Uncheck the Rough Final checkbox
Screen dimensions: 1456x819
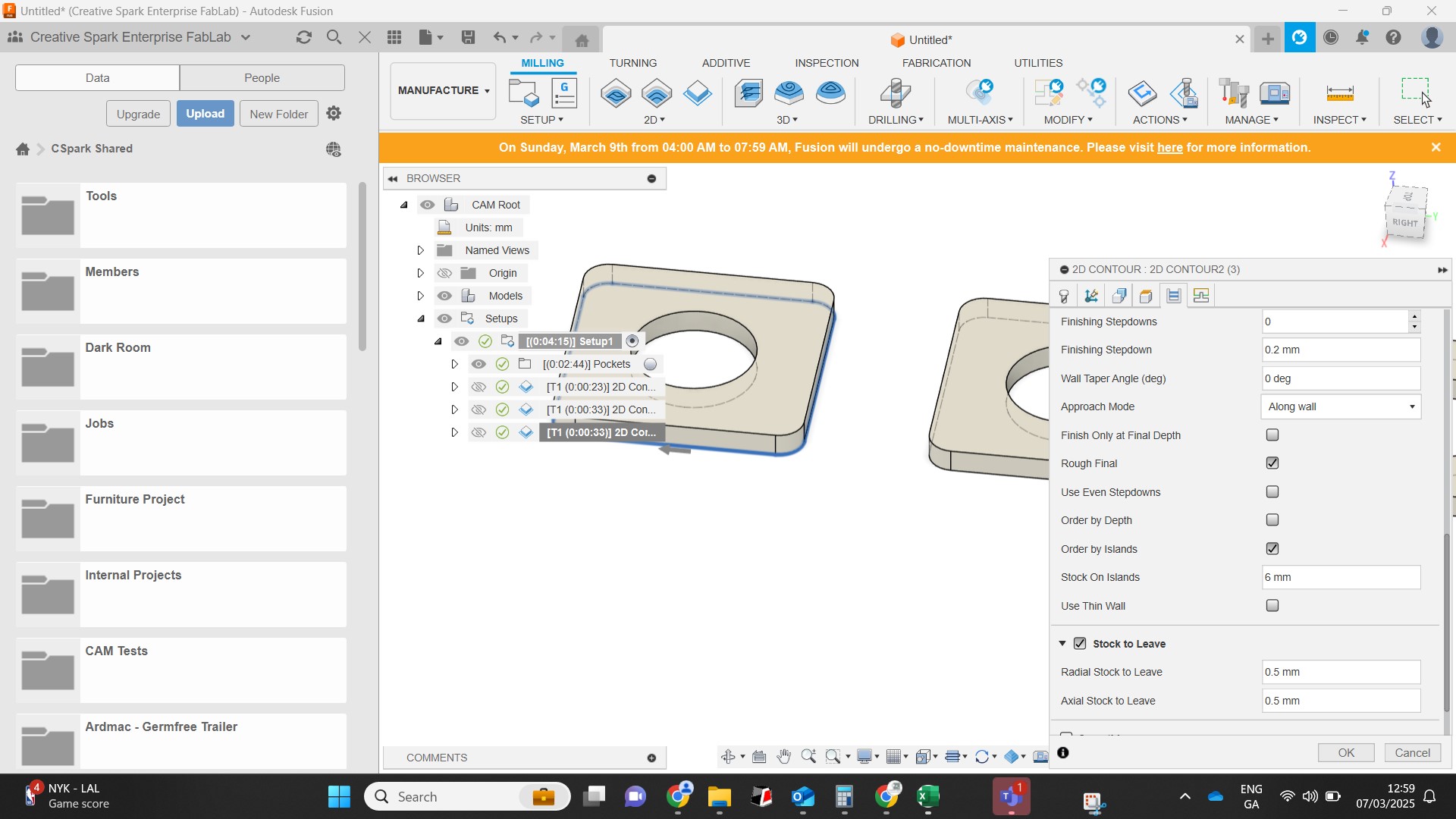click(1272, 463)
